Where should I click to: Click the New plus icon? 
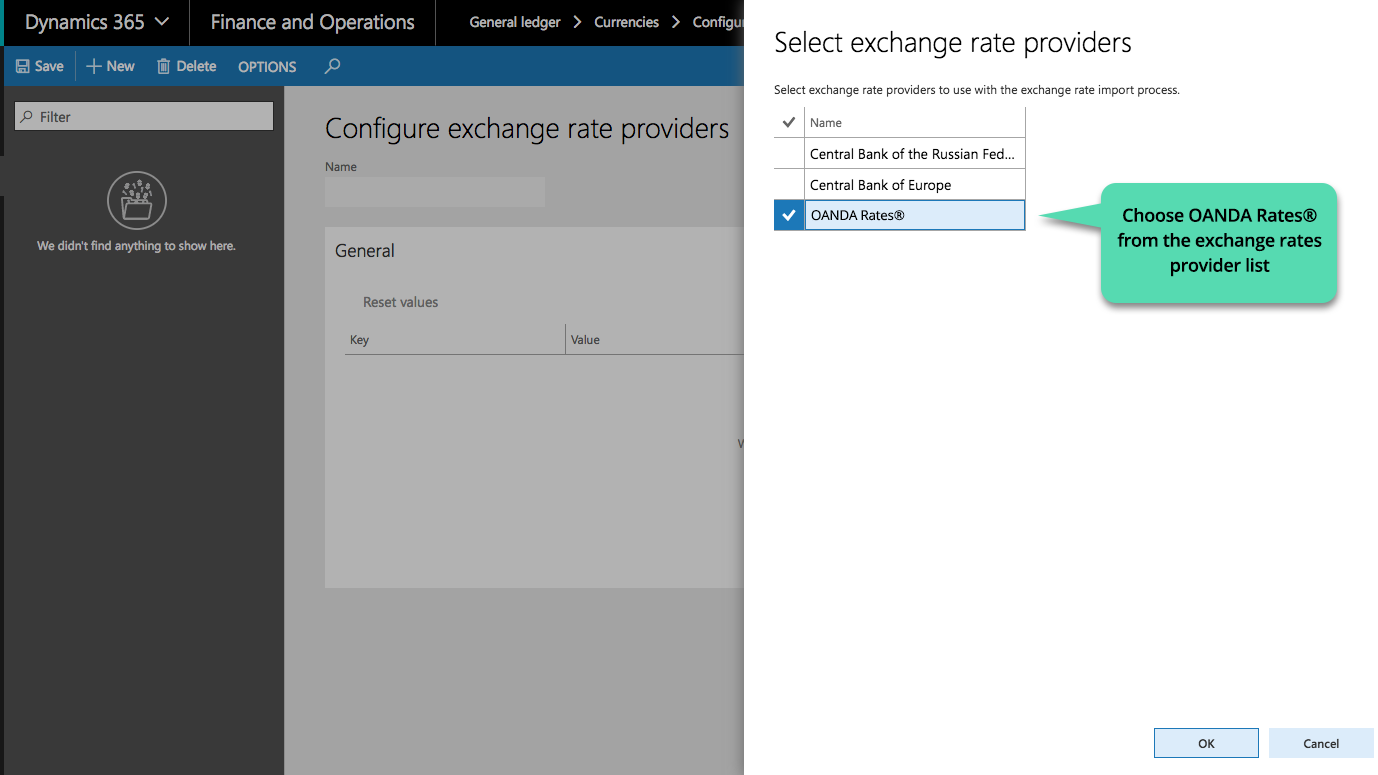(x=94, y=66)
